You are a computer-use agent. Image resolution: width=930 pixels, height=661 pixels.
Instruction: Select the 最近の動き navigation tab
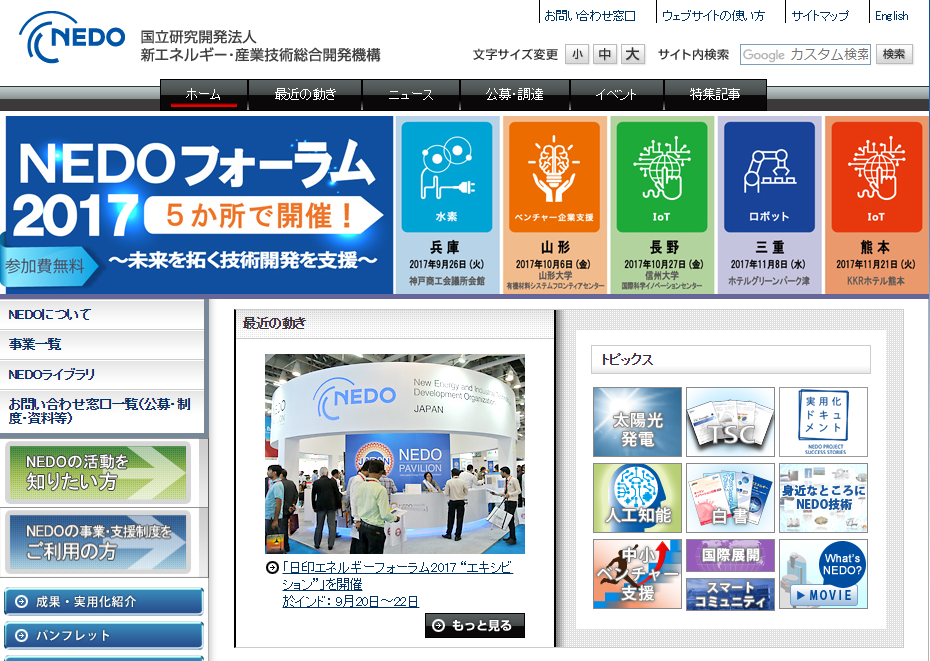305,95
